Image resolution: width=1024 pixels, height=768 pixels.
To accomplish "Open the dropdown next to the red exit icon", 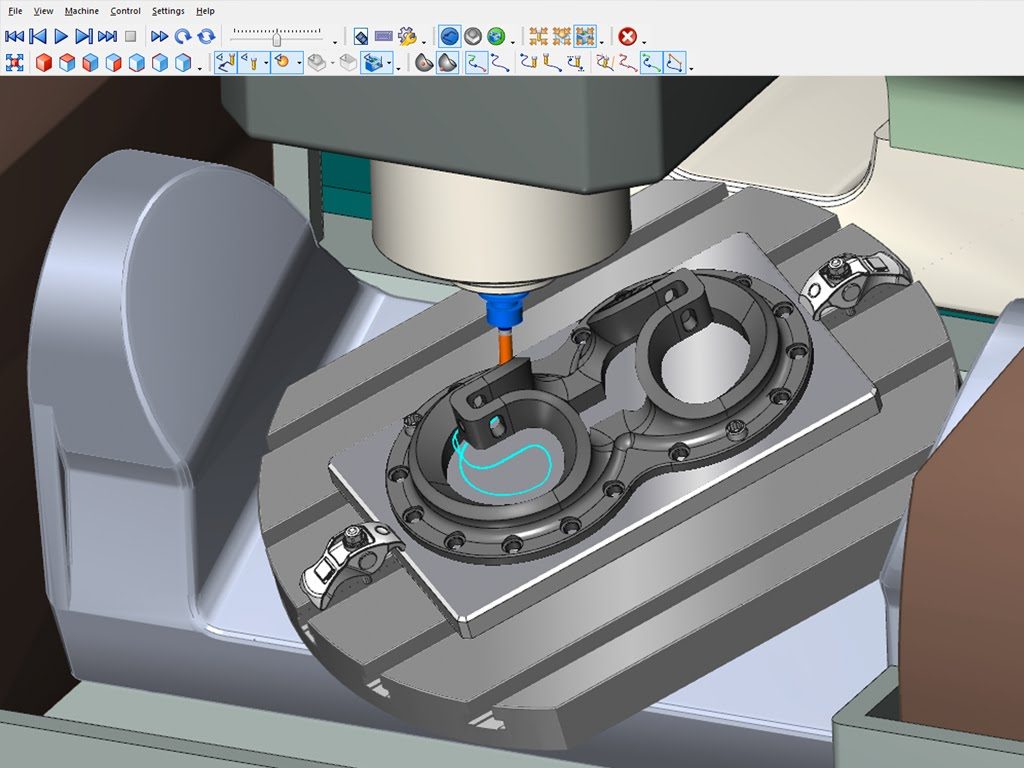I will [x=644, y=42].
